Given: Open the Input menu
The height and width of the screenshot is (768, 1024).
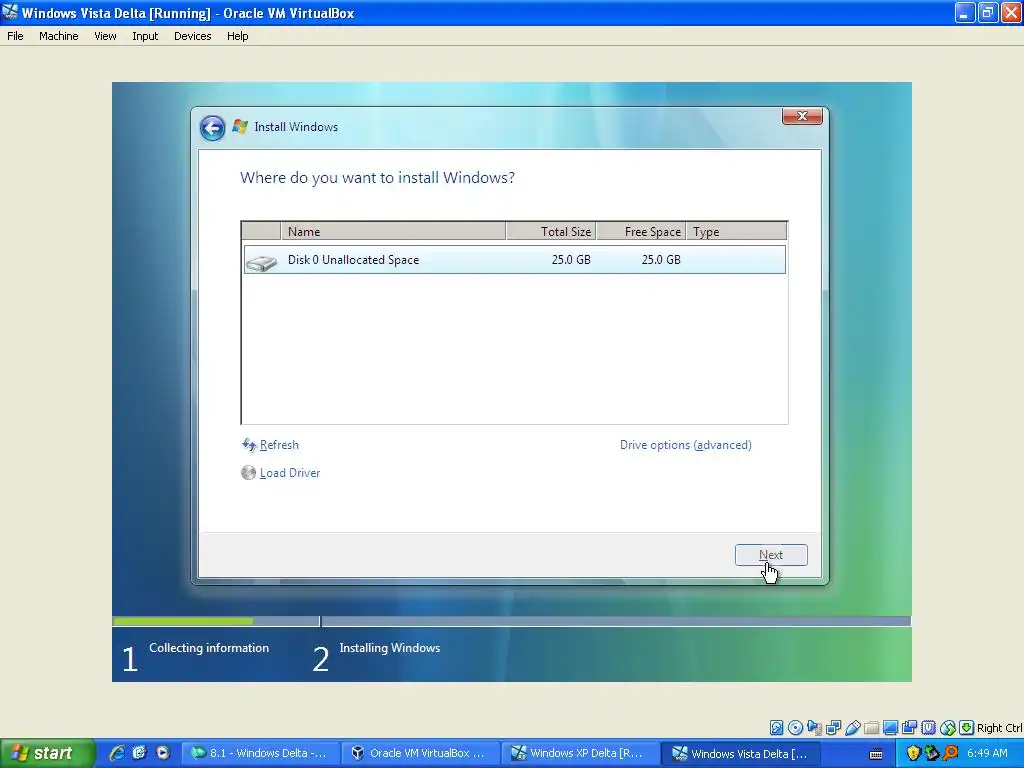Looking at the screenshot, I should point(145,36).
